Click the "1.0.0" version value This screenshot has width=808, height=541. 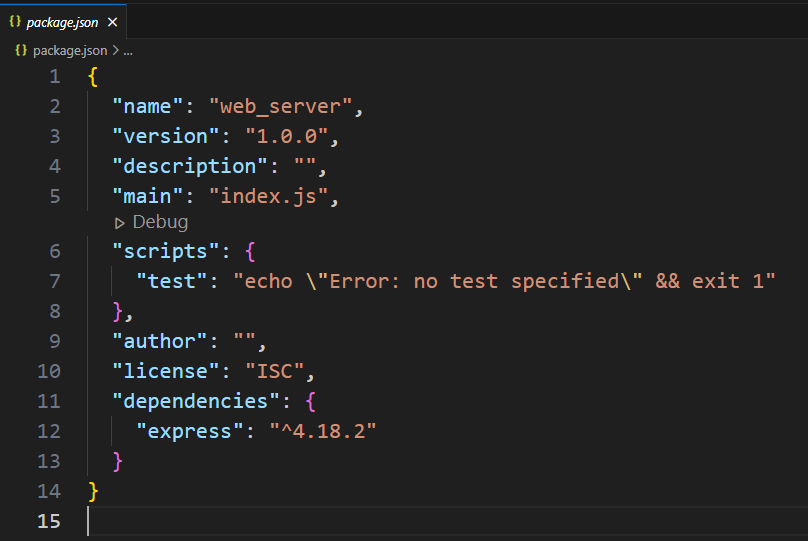[x=287, y=137]
